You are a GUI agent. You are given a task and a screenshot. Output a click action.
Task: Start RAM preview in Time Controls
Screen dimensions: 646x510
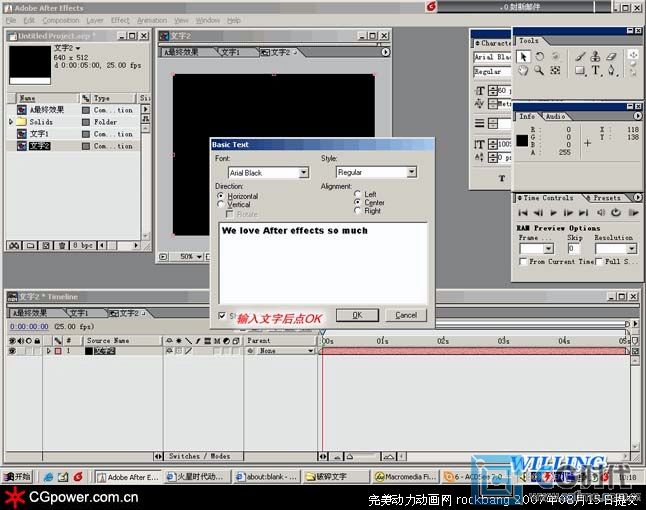[633, 213]
